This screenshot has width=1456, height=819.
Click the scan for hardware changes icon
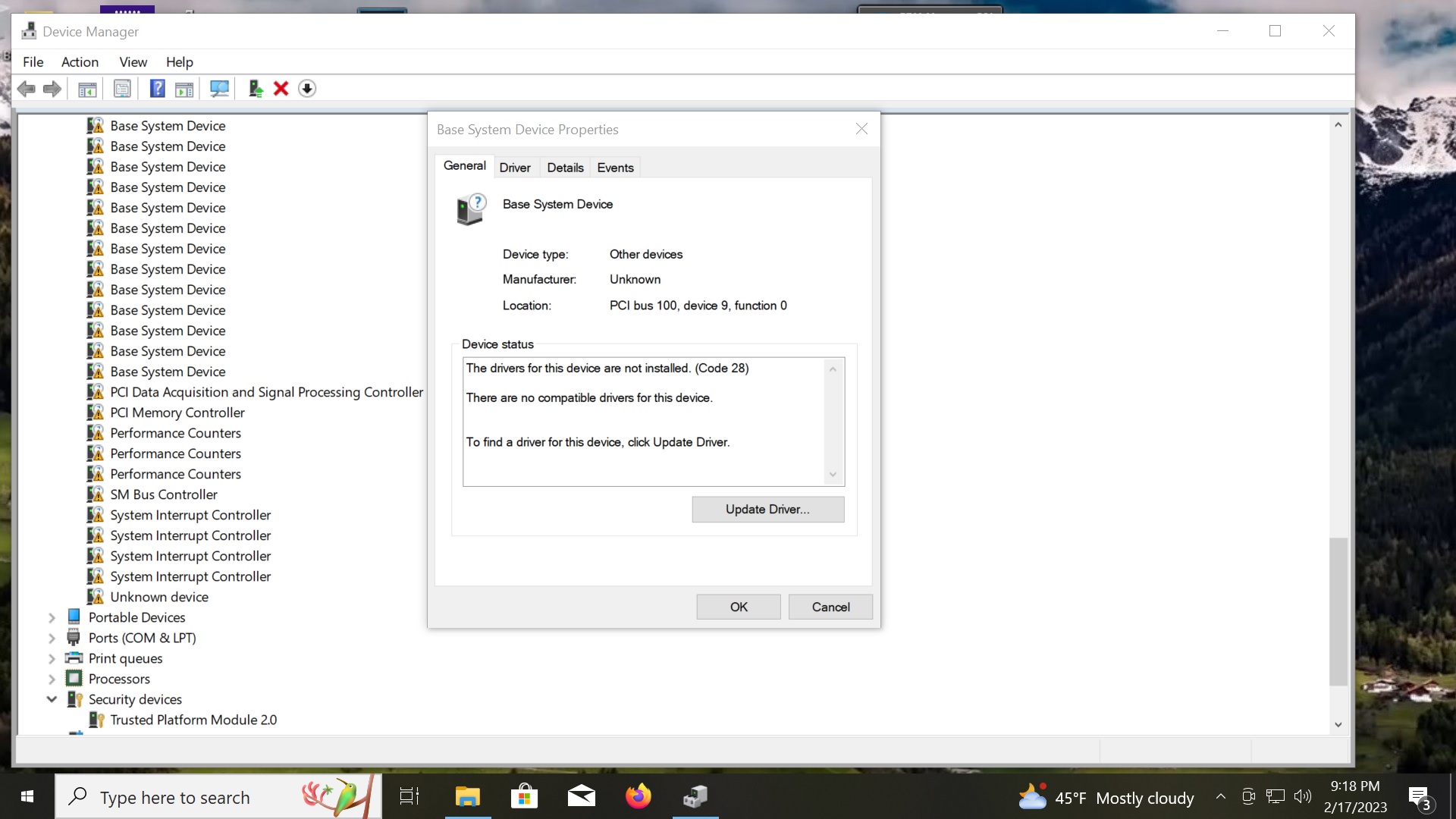pyautogui.click(x=219, y=89)
